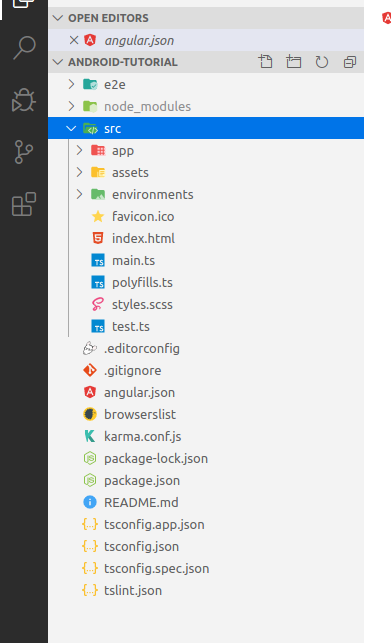Open polyfills.ts file

point(142,283)
